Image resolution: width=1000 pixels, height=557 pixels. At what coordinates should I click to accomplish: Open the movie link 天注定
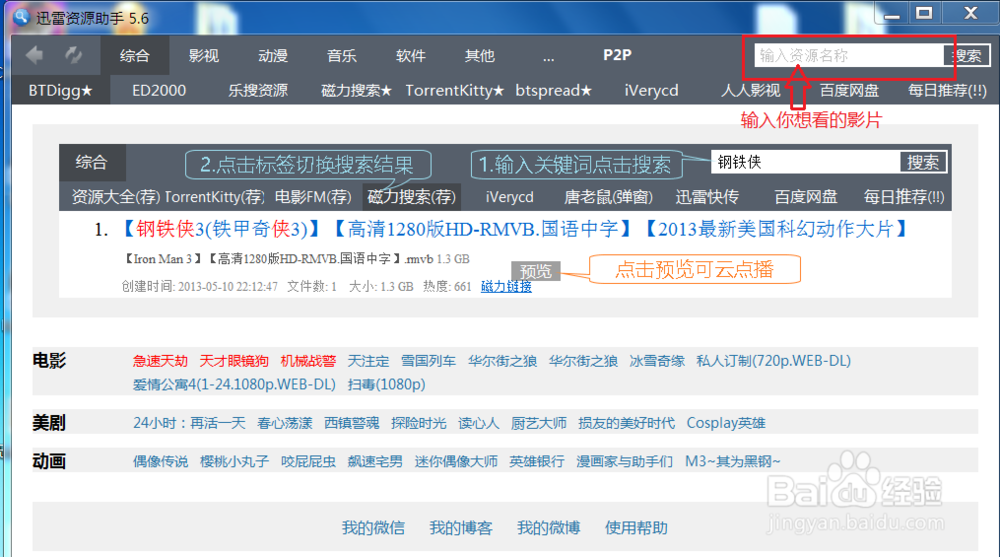pos(368,361)
